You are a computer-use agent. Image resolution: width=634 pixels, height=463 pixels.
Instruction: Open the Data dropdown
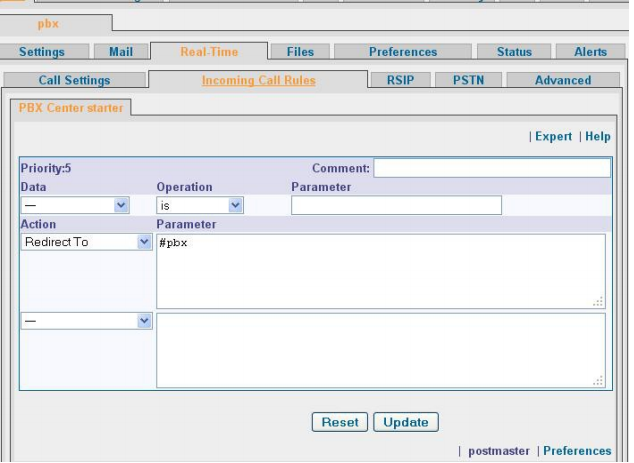tap(75, 205)
